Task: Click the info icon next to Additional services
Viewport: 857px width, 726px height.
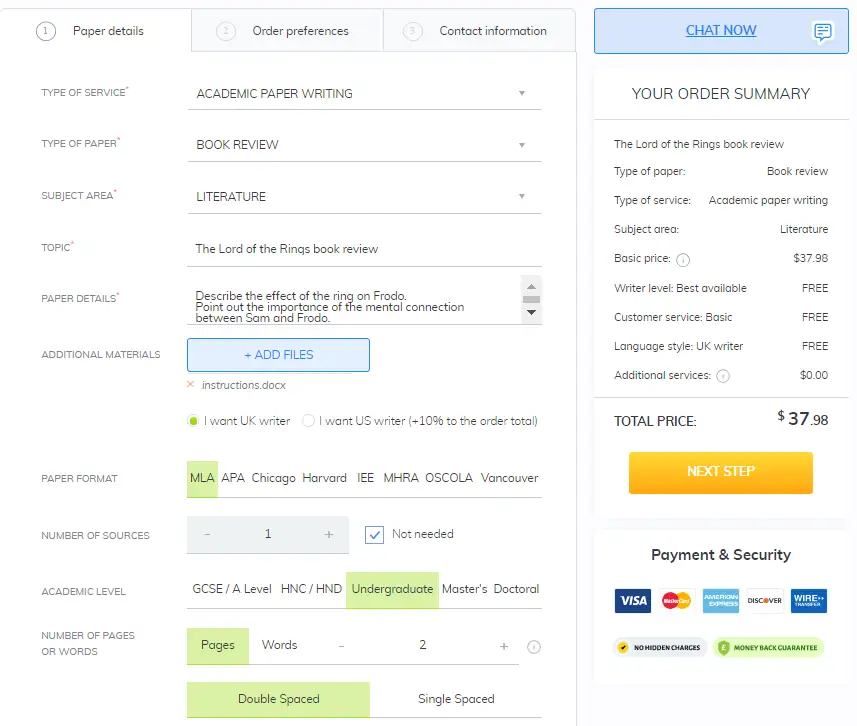Action: click(x=722, y=375)
